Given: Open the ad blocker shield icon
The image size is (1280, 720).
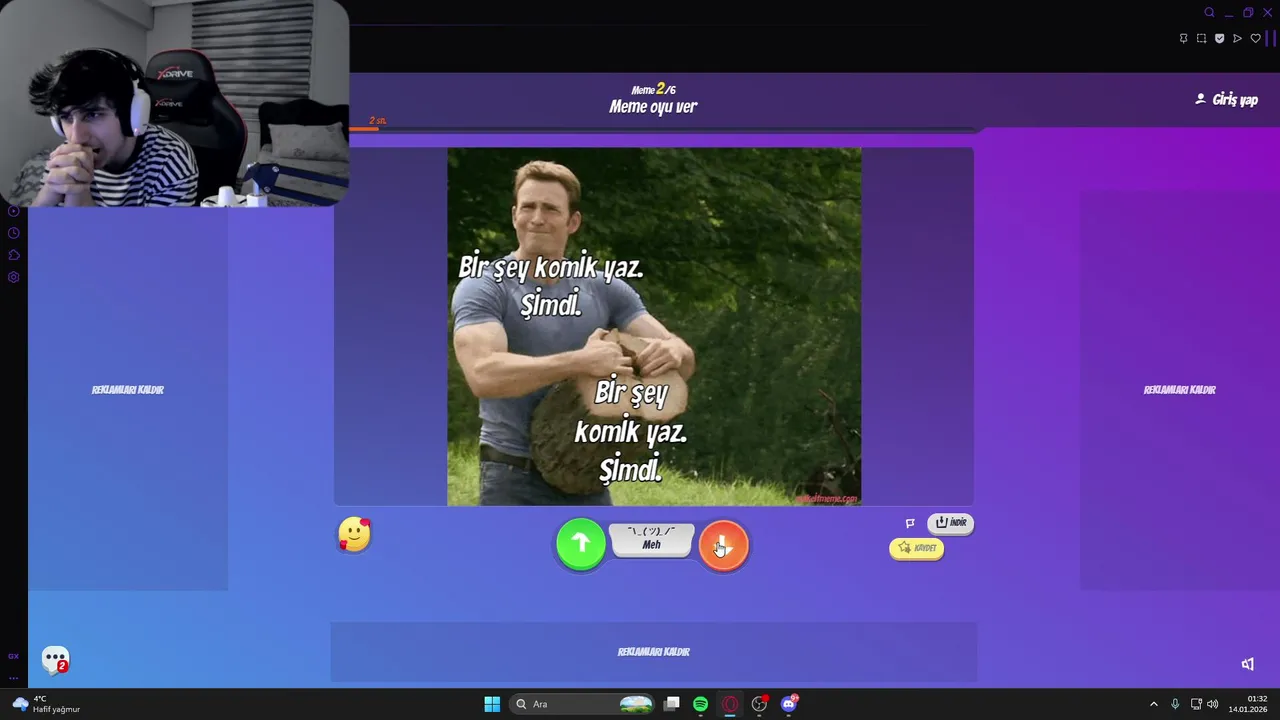Looking at the screenshot, I should (x=1219, y=39).
